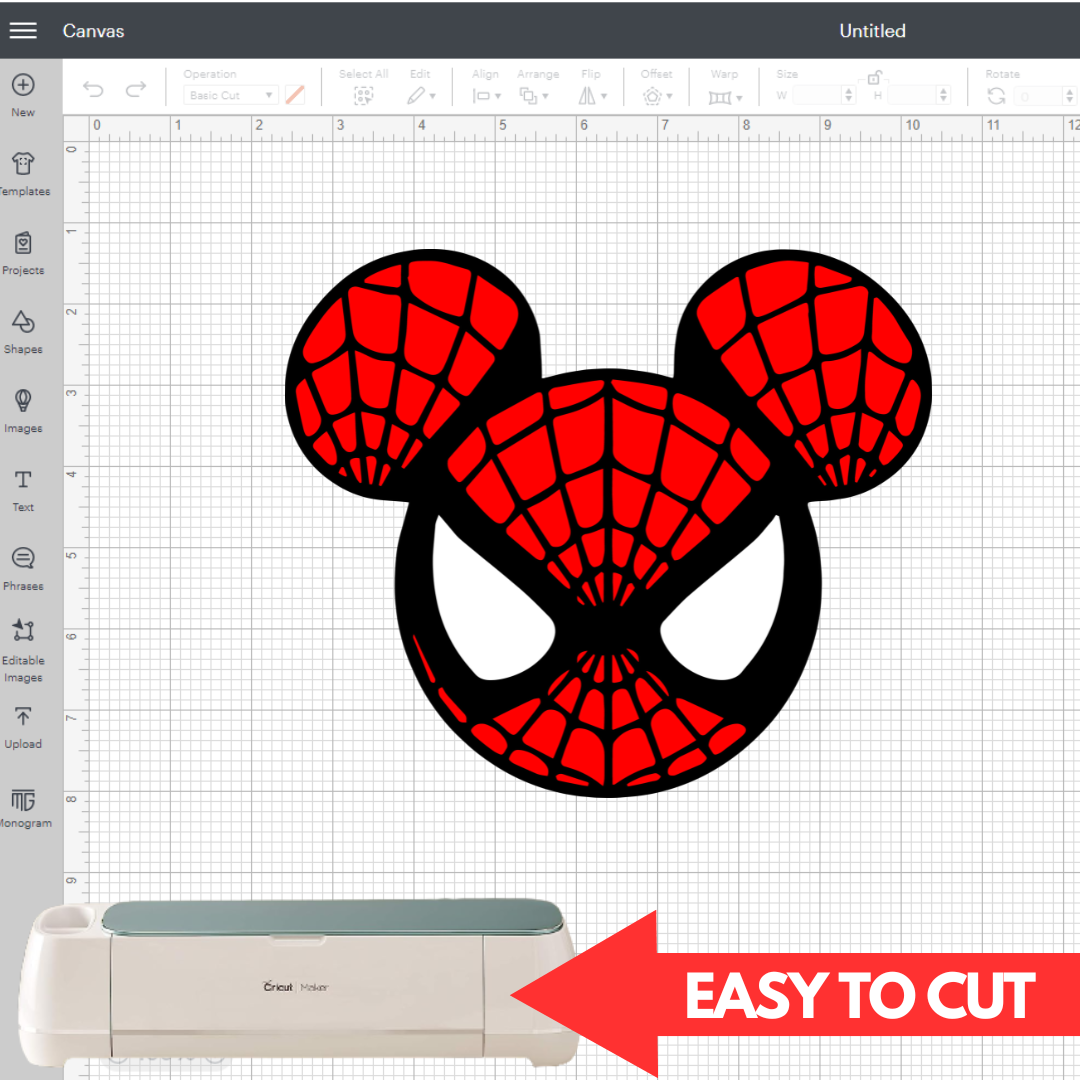Image resolution: width=1080 pixels, height=1080 pixels.
Task: Select the Text tool
Action: click(23, 490)
